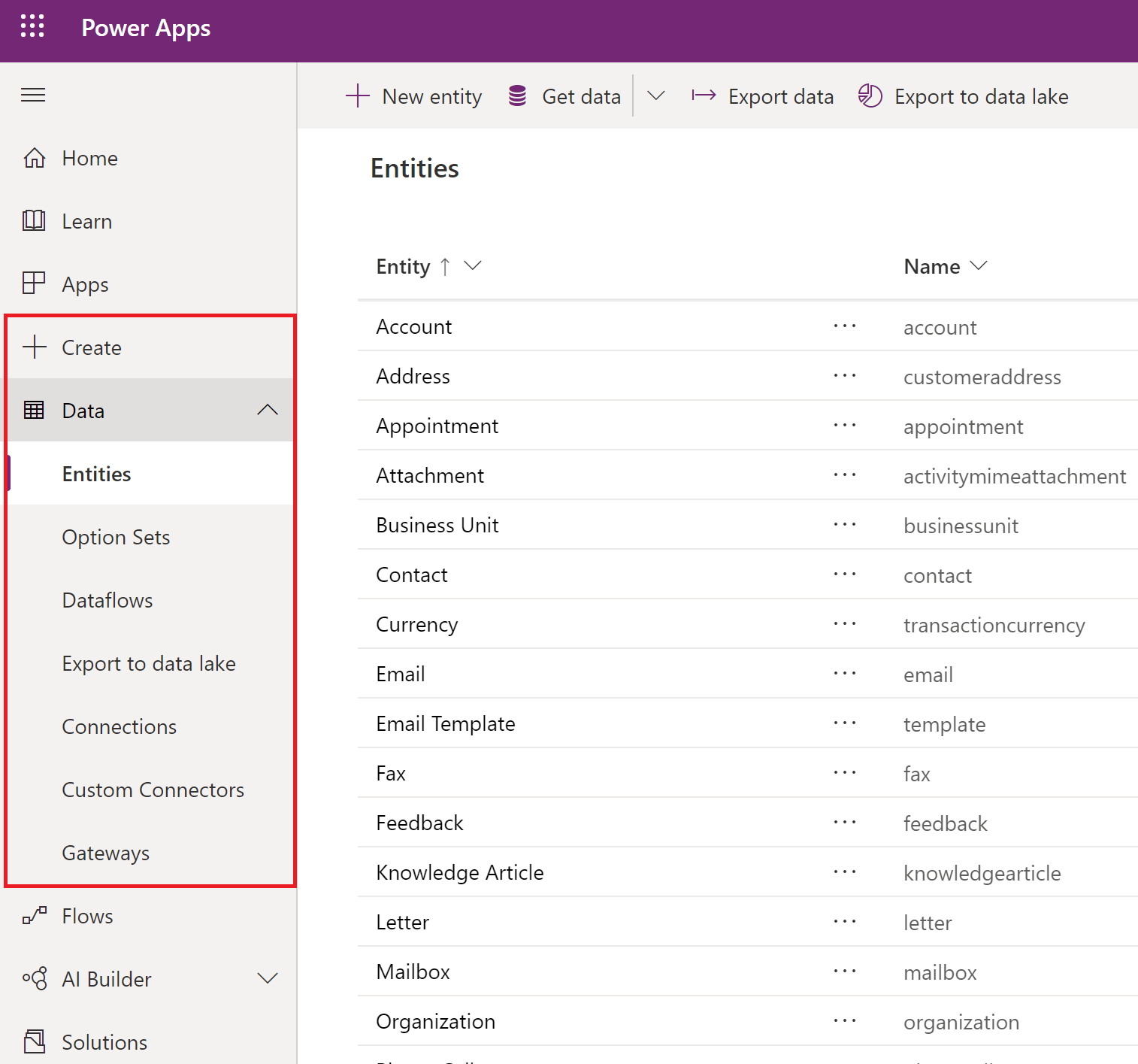Open Export to data lake in sidebar

(x=150, y=663)
